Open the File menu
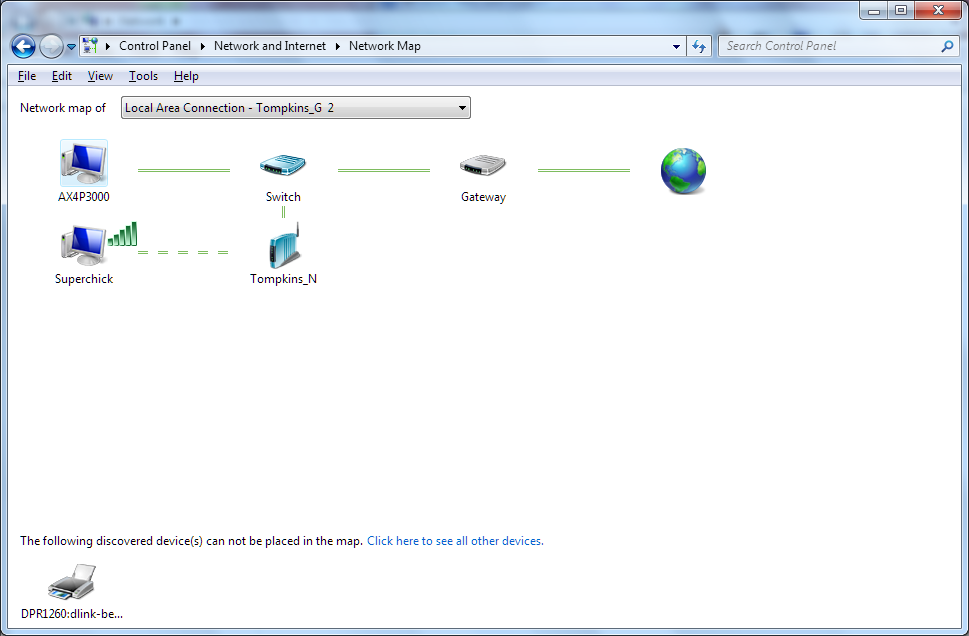 click(27, 76)
